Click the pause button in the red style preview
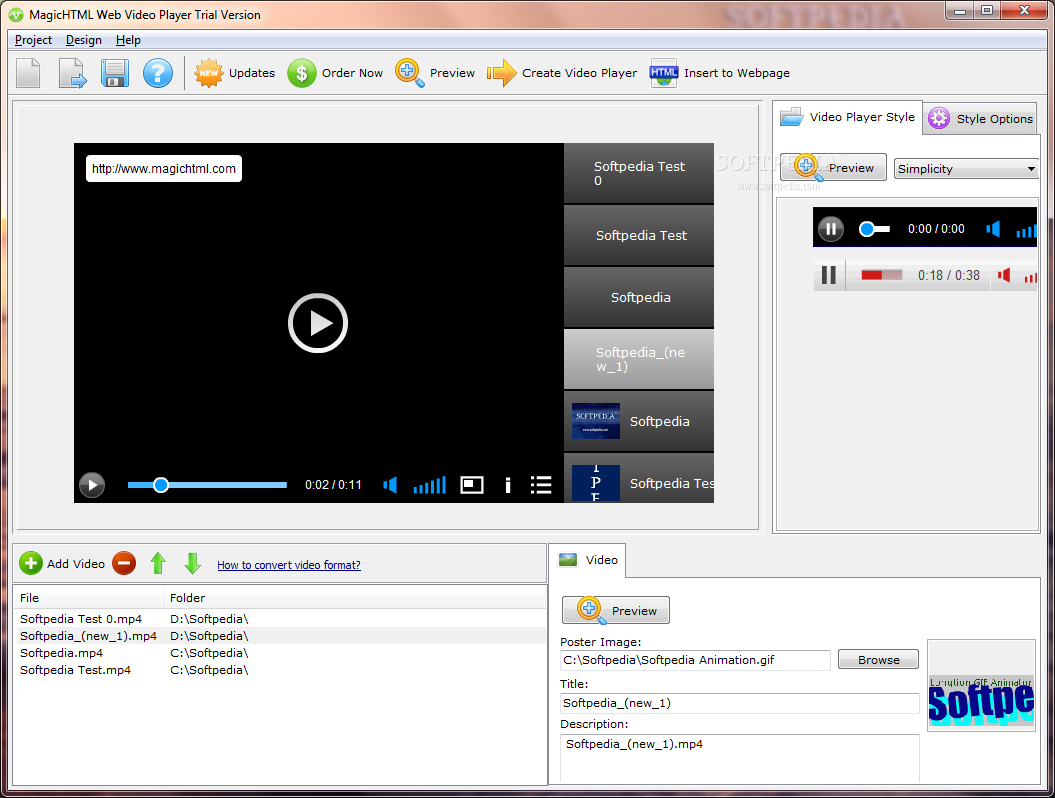The width and height of the screenshot is (1055, 798). (829, 275)
